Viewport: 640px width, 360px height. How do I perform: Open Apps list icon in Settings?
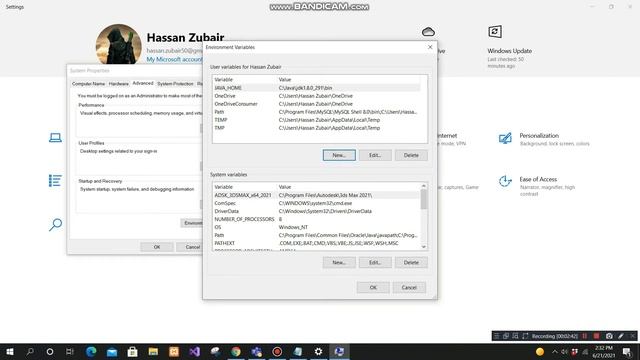[55, 180]
